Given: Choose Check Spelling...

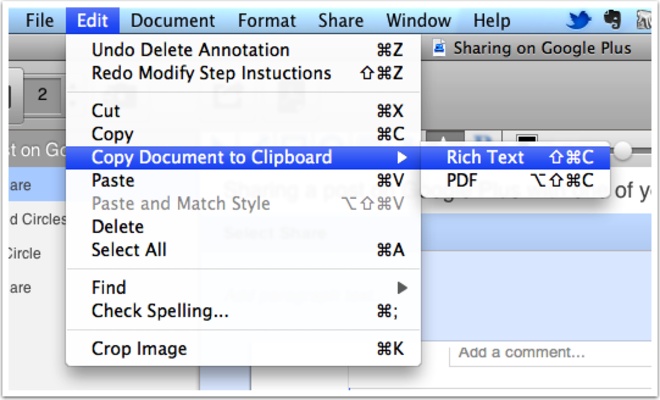Looking at the screenshot, I should pos(243,311).
